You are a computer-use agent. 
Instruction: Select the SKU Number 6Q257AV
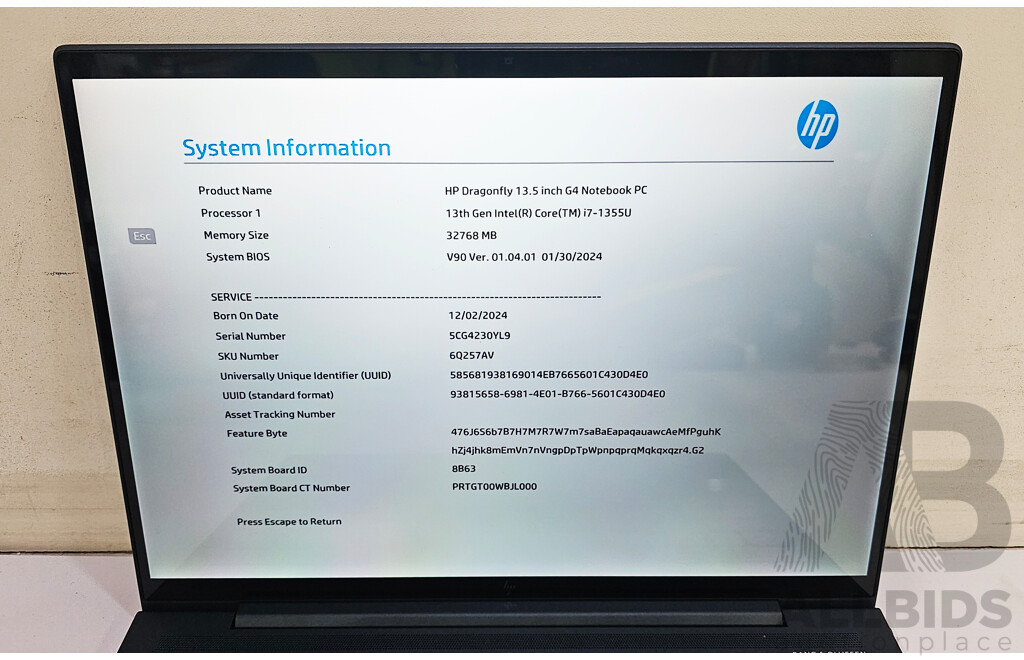470,355
